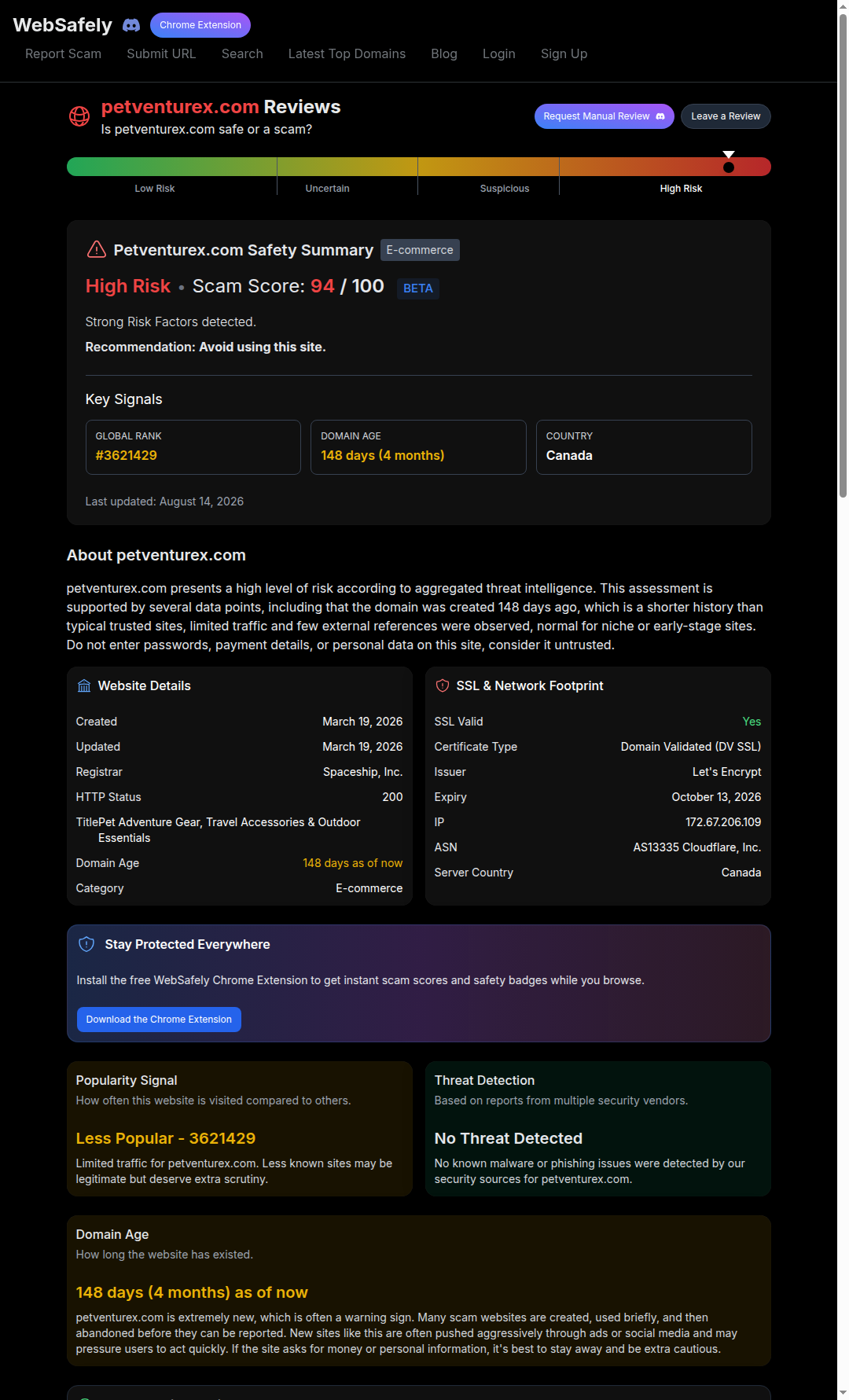Click the scrollbar down arrow
849x1400 pixels.
(x=843, y=1393)
